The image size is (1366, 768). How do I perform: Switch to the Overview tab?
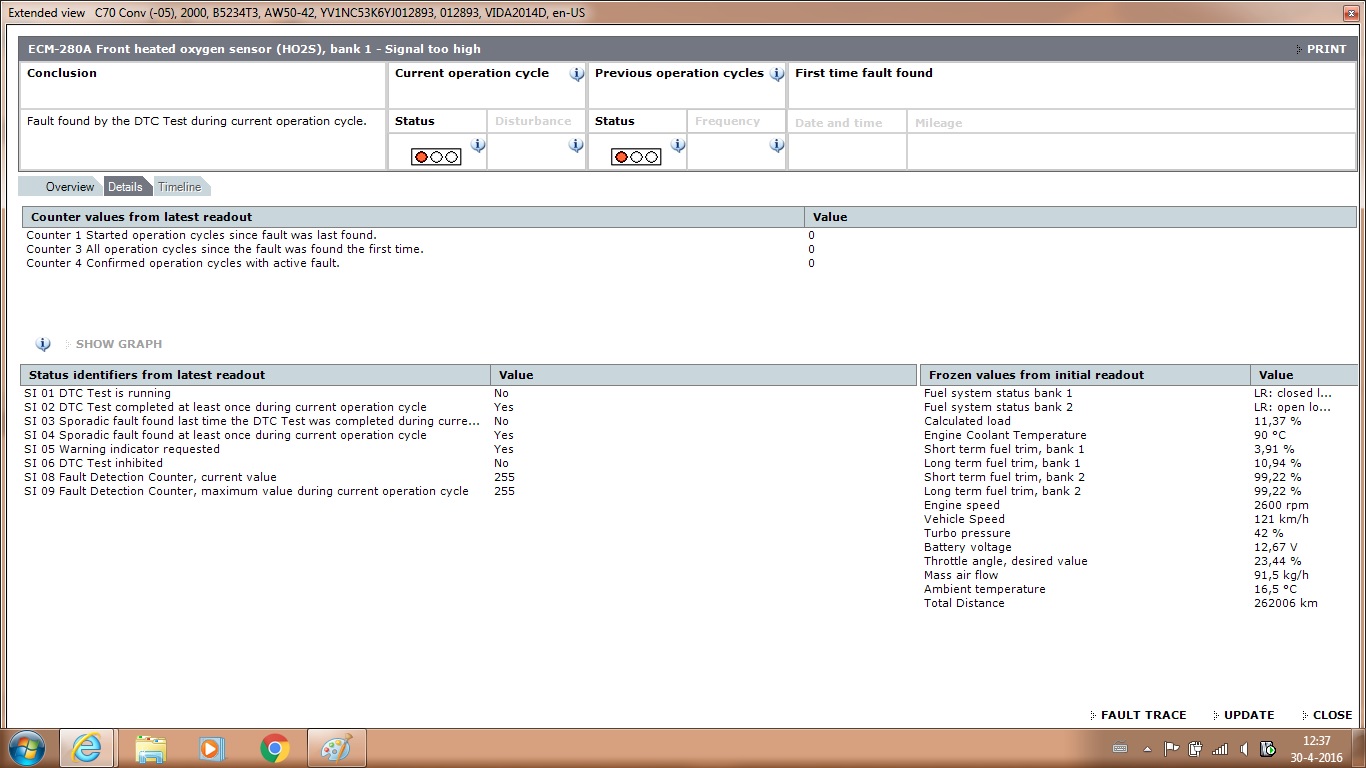tap(69, 187)
